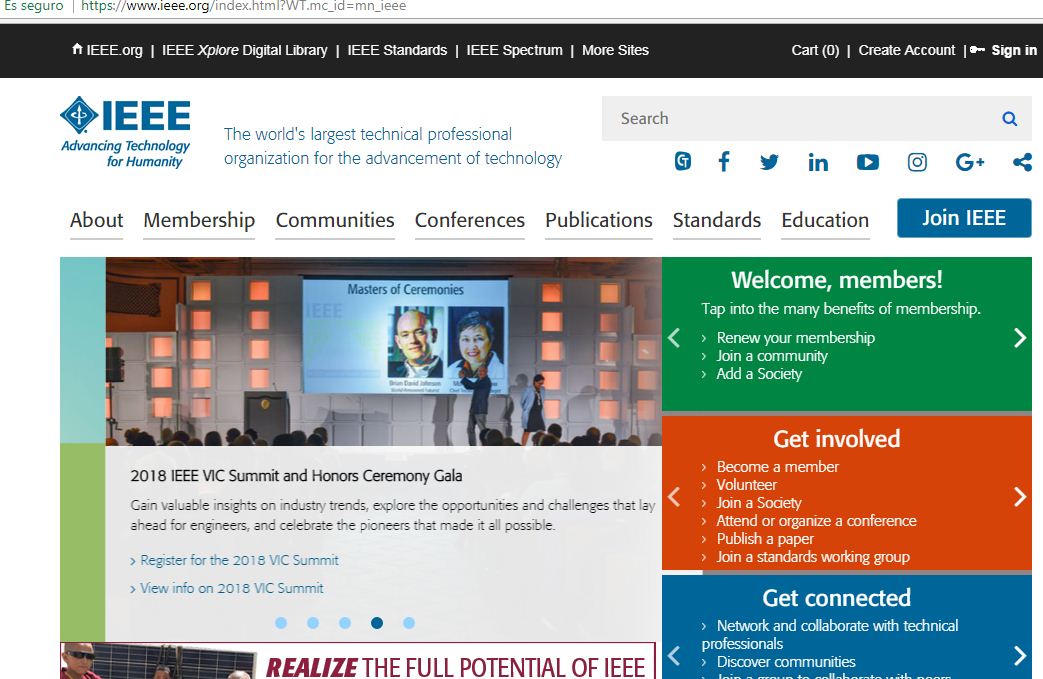Viewport: 1043px width, 679px height.
Task: Select the first carousel dot
Action: click(x=281, y=623)
